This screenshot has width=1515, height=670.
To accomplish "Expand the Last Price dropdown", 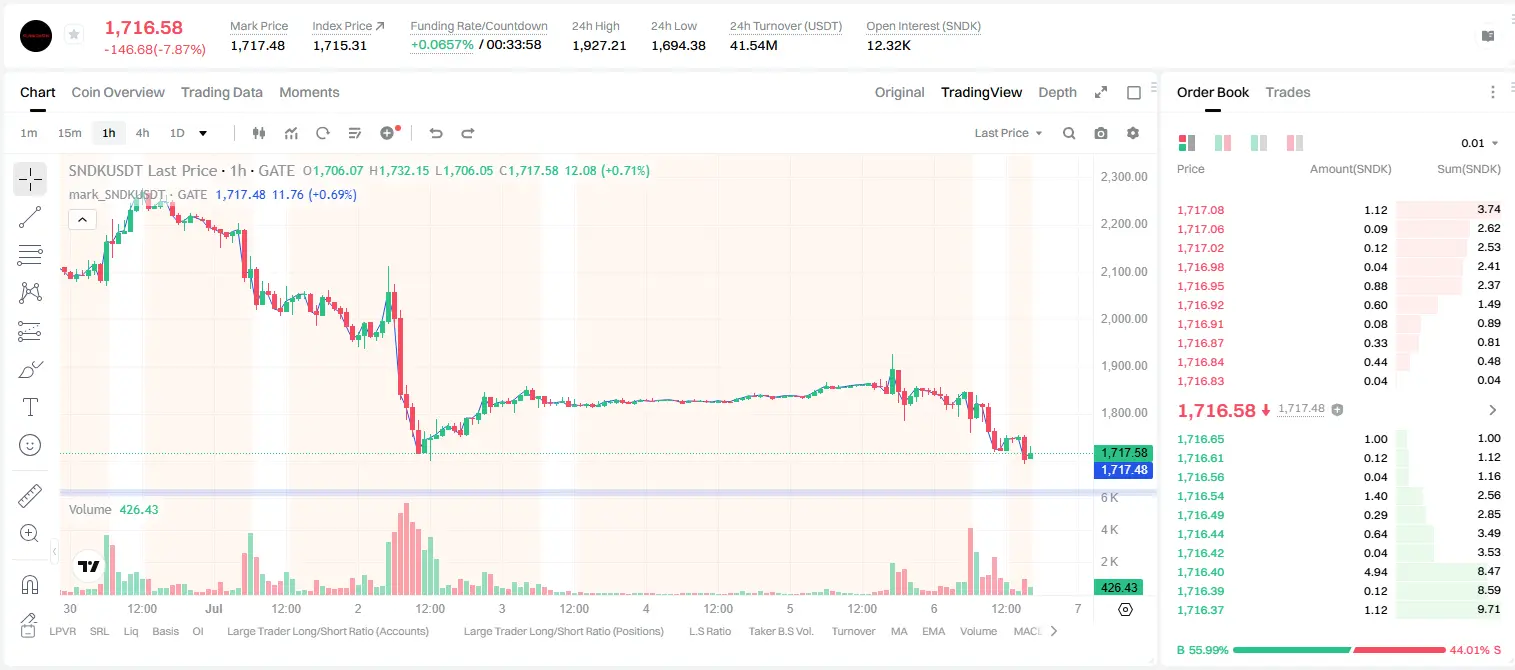I will pyautogui.click(x=1008, y=133).
